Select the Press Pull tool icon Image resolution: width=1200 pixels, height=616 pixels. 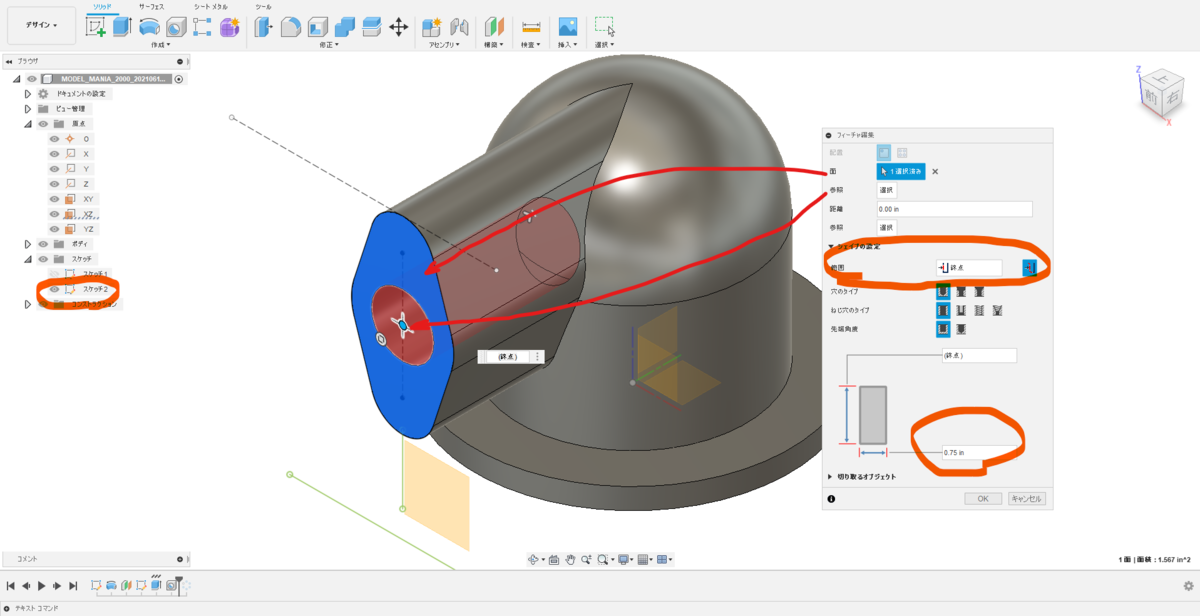coord(265,27)
